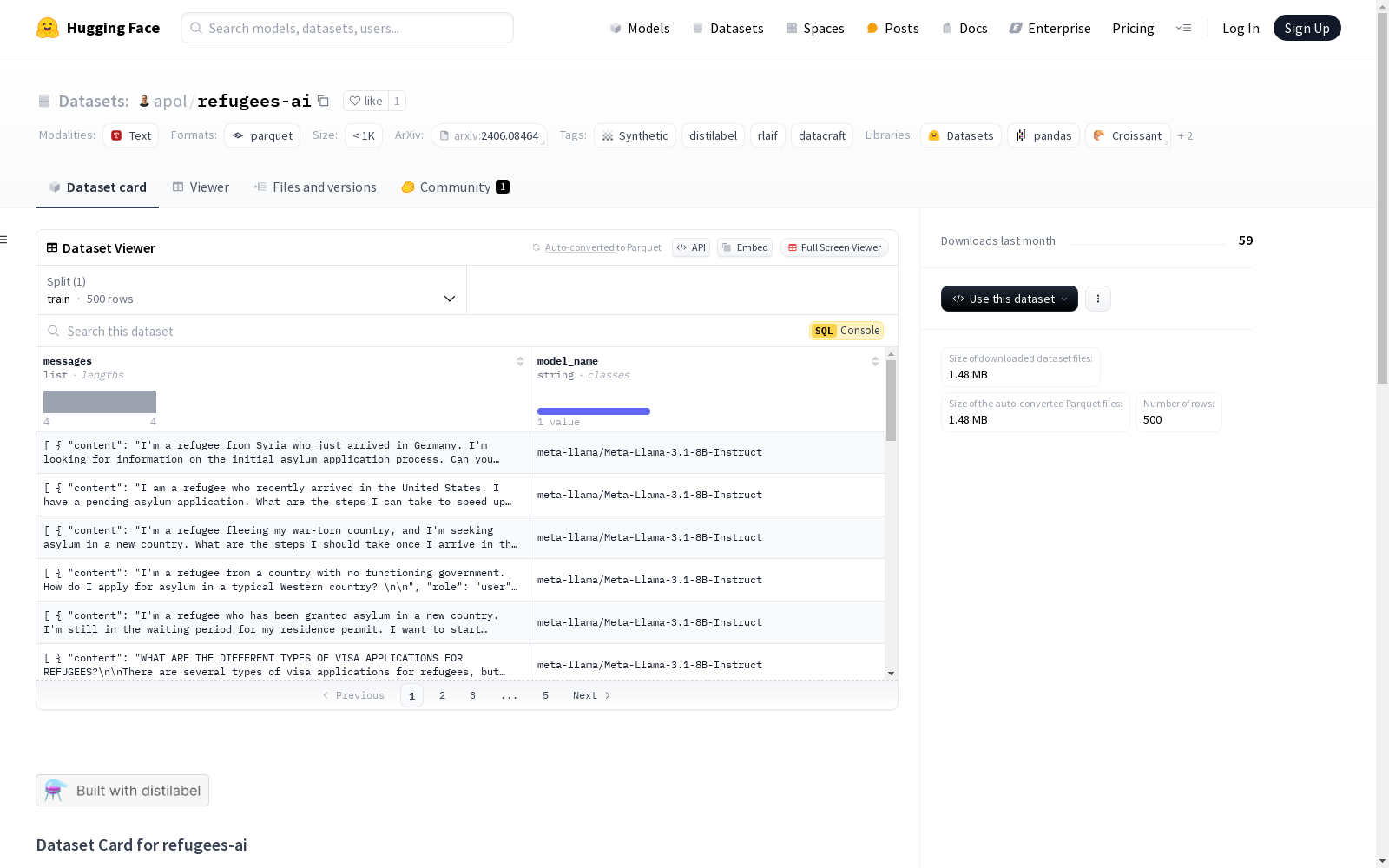Select the parquet format tag

click(x=262, y=135)
